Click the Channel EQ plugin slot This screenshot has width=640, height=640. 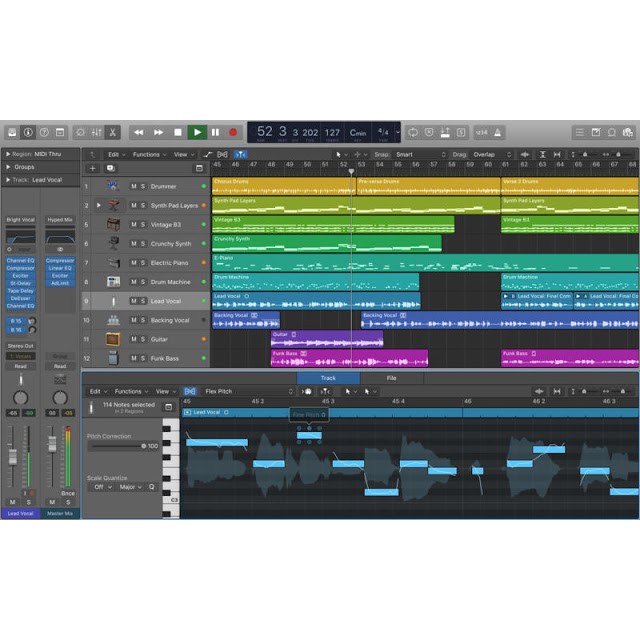20,260
